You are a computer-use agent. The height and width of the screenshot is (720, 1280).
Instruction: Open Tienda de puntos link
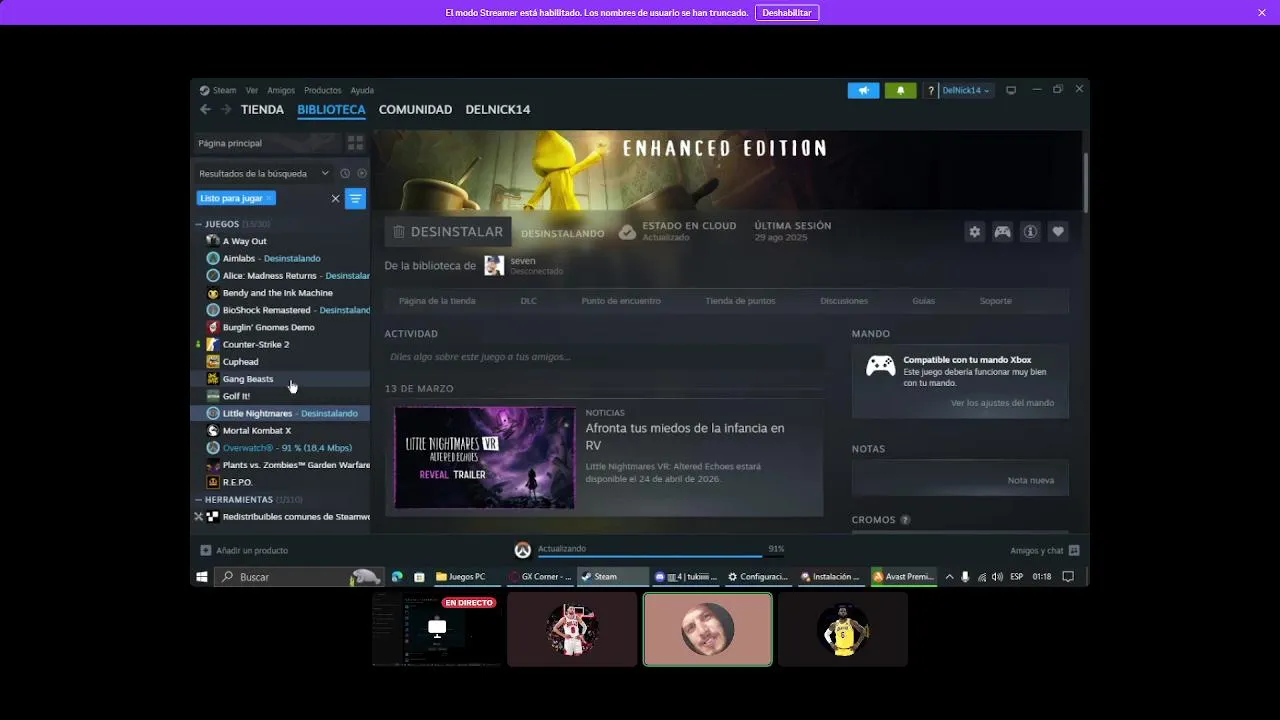tap(740, 301)
